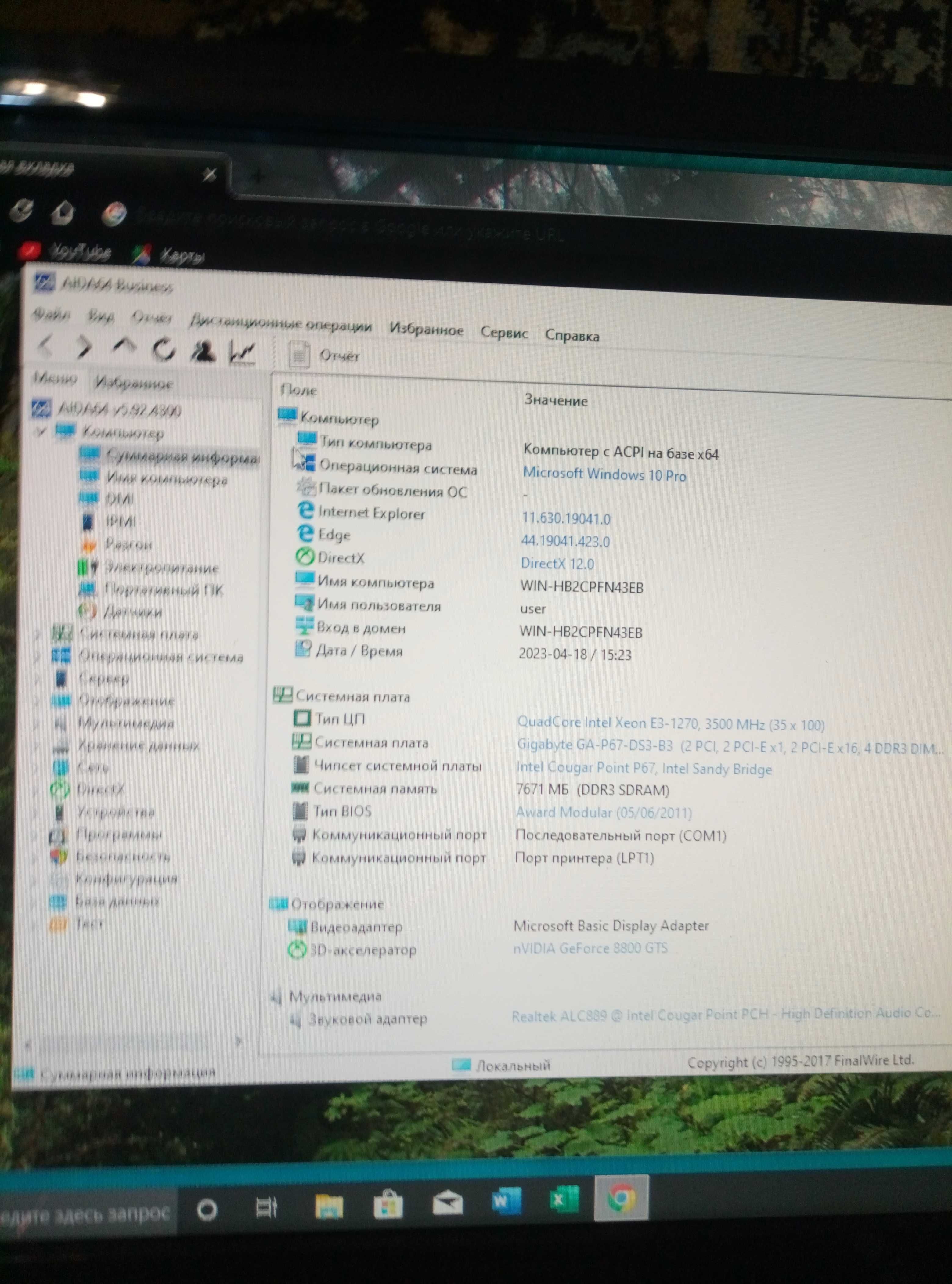Click the graph chart toolbar icon

(242, 352)
